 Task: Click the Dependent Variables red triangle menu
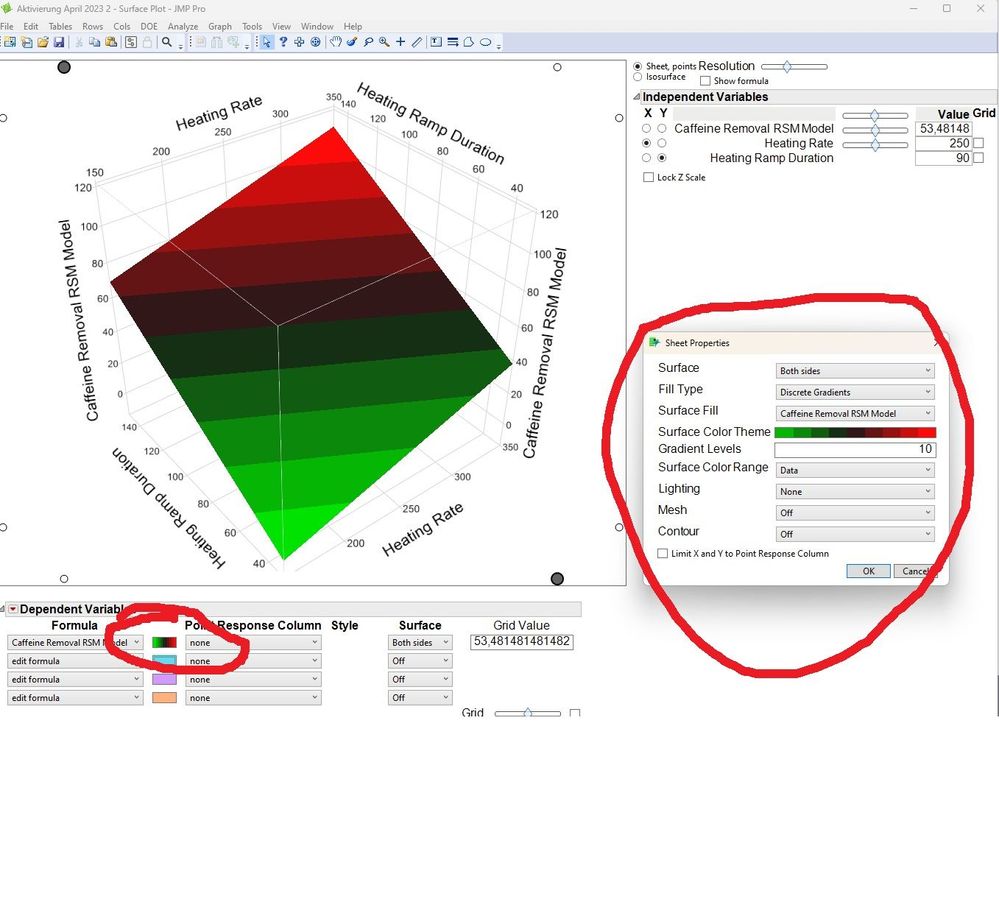[x=13, y=609]
